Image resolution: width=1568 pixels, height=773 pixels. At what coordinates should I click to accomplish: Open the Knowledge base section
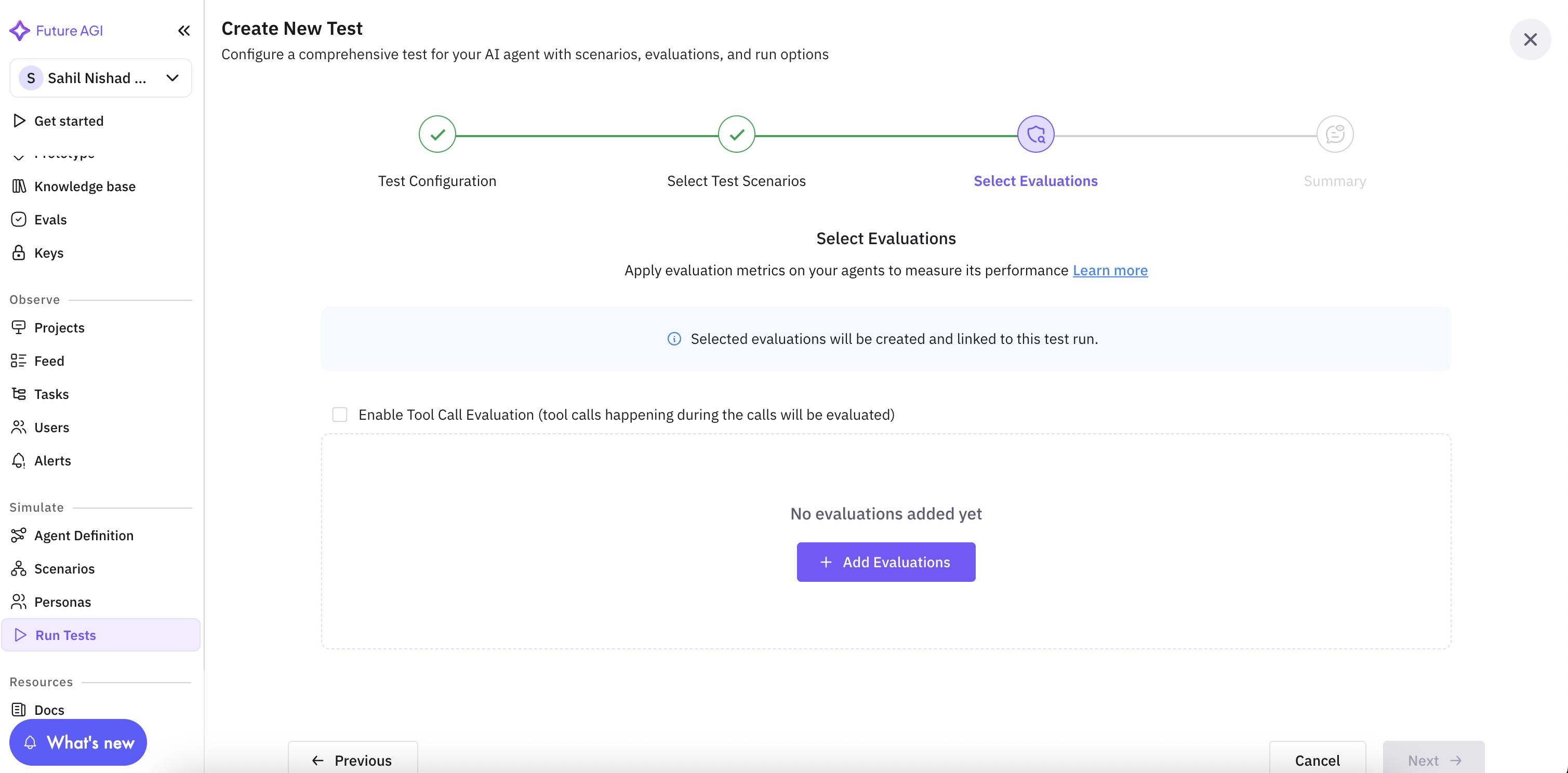pyautogui.click(x=85, y=186)
